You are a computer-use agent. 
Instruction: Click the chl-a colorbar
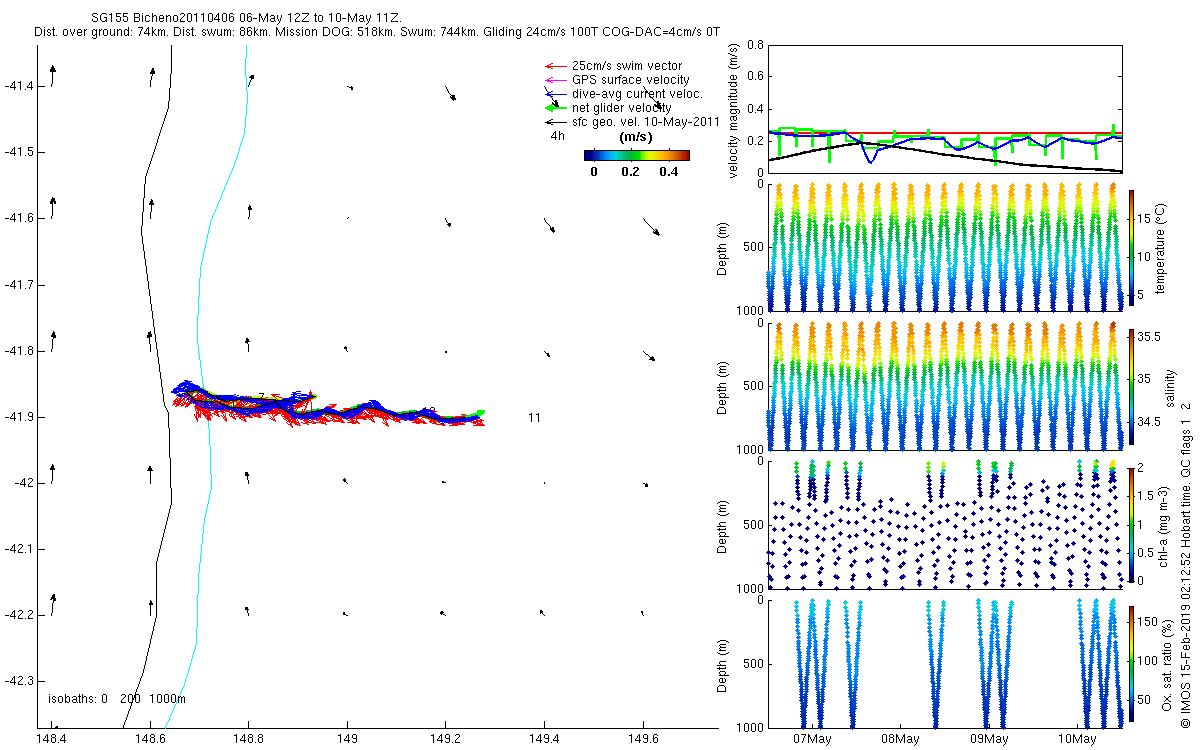pyautogui.click(x=1131, y=524)
